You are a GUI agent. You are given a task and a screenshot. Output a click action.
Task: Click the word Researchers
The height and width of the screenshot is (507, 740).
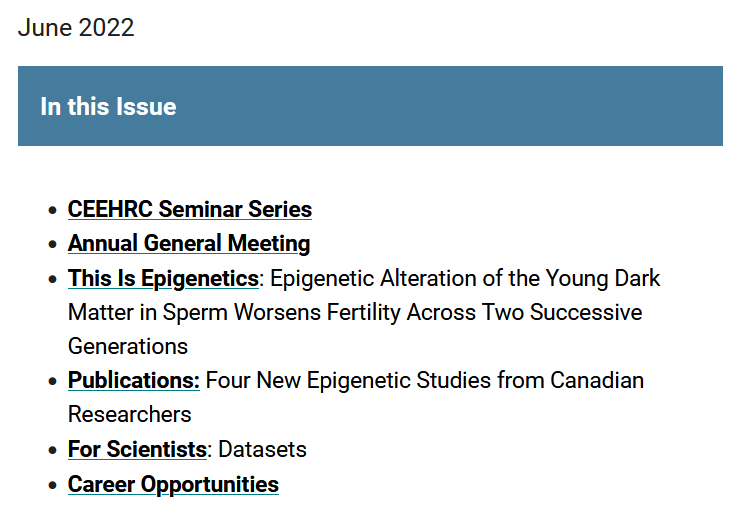pyautogui.click(x=130, y=414)
